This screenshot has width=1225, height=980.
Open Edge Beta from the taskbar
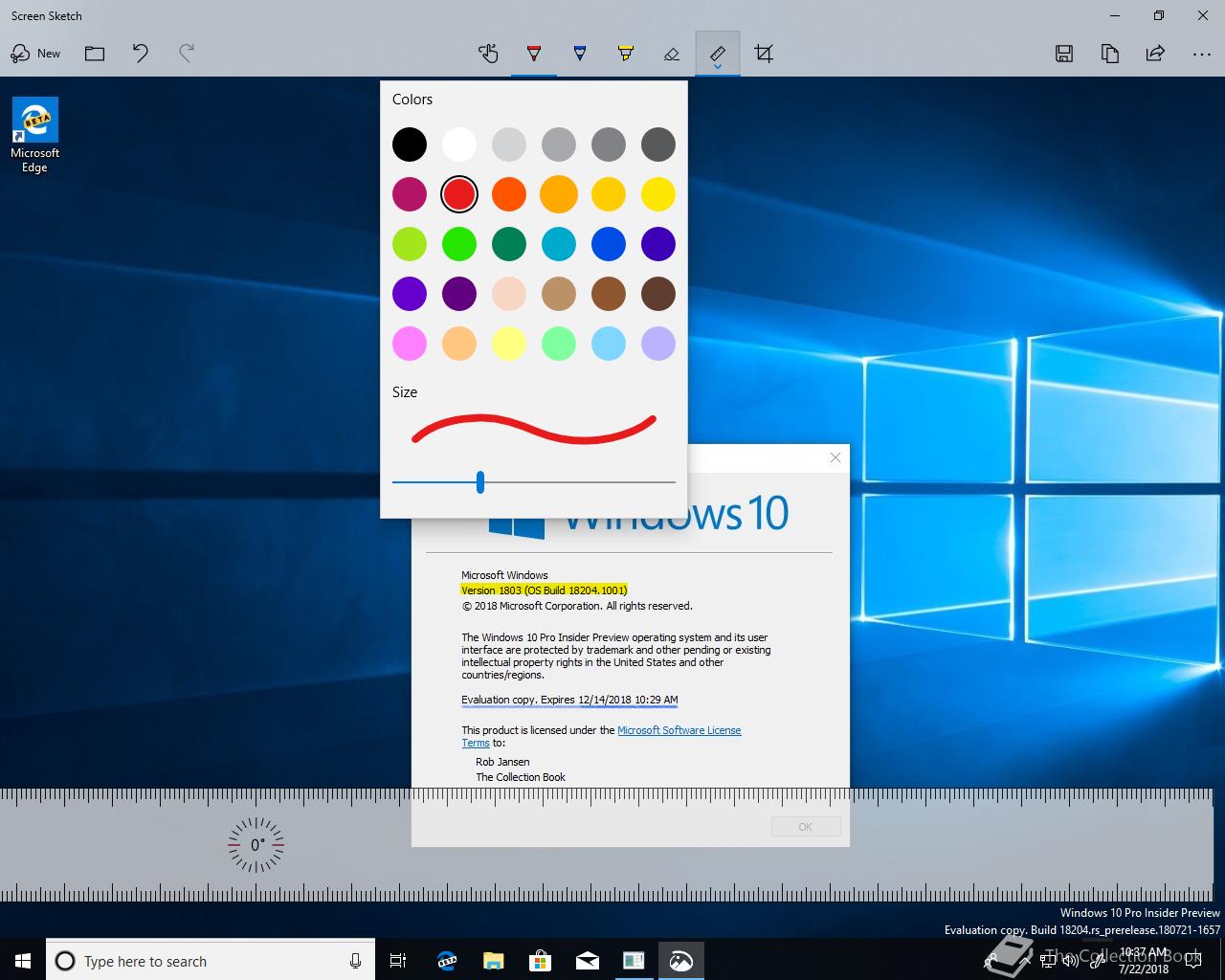[447, 961]
